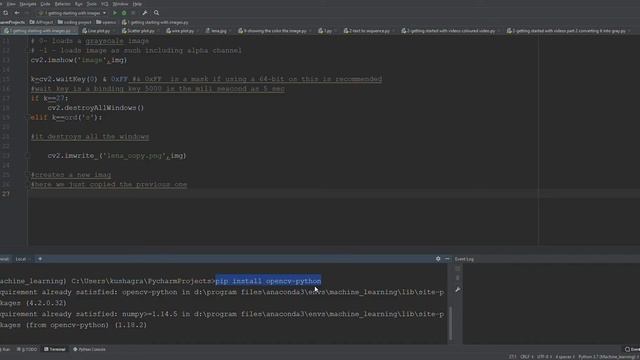Switch to the wire plot.py editor tab

pyautogui.click(x=182, y=31)
